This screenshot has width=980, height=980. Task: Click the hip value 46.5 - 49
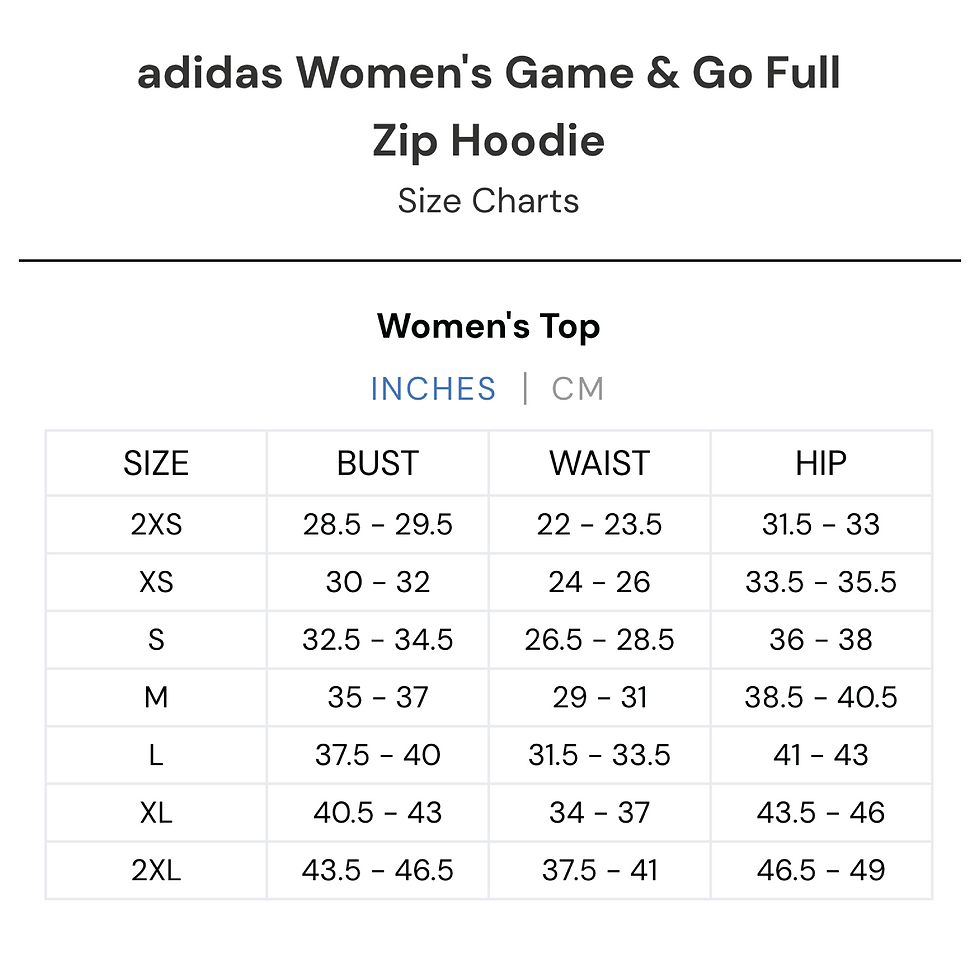(821, 870)
